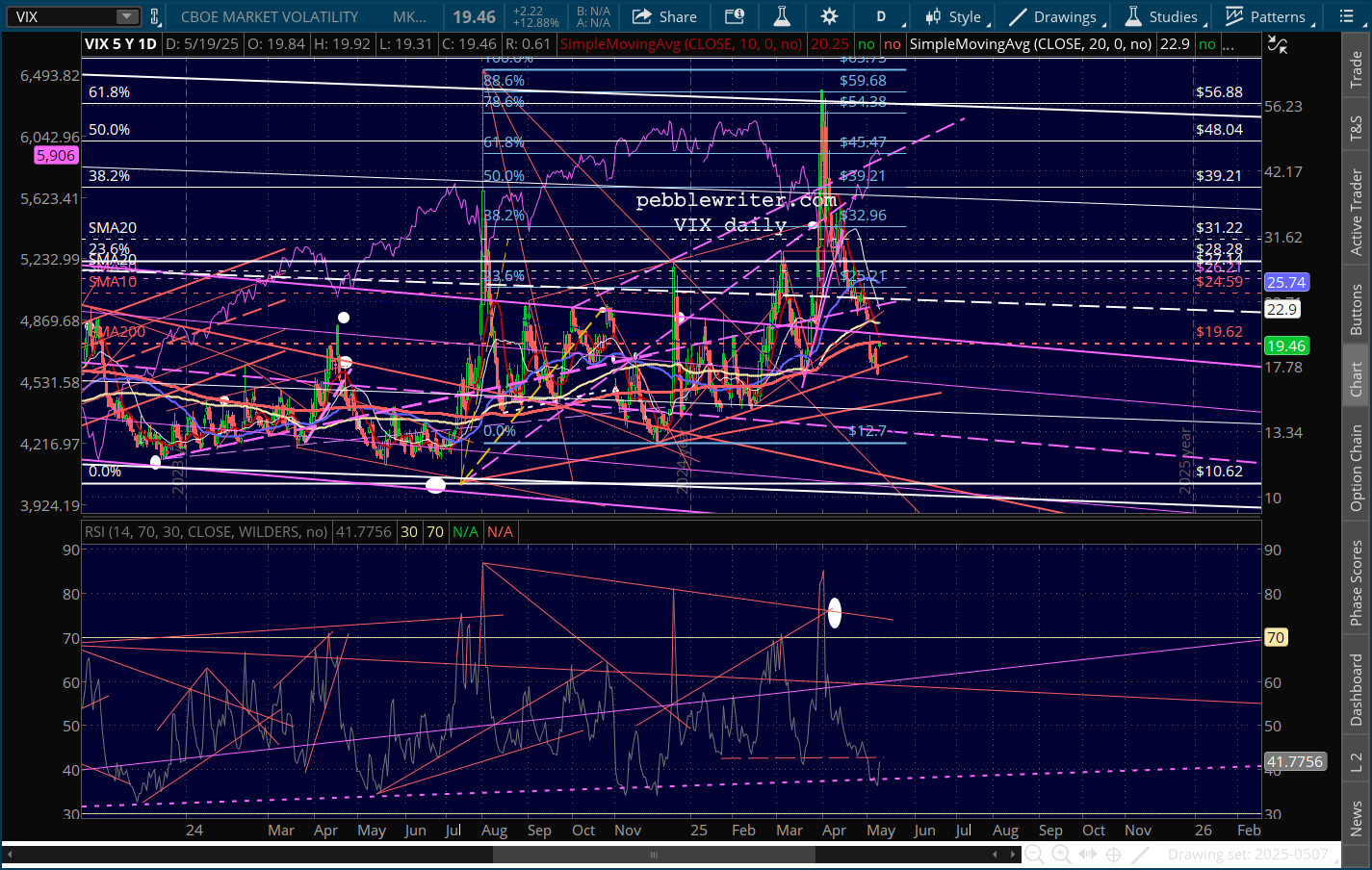Open chart settings gear icon
The image size is (1372, 870).
[829, 16]
